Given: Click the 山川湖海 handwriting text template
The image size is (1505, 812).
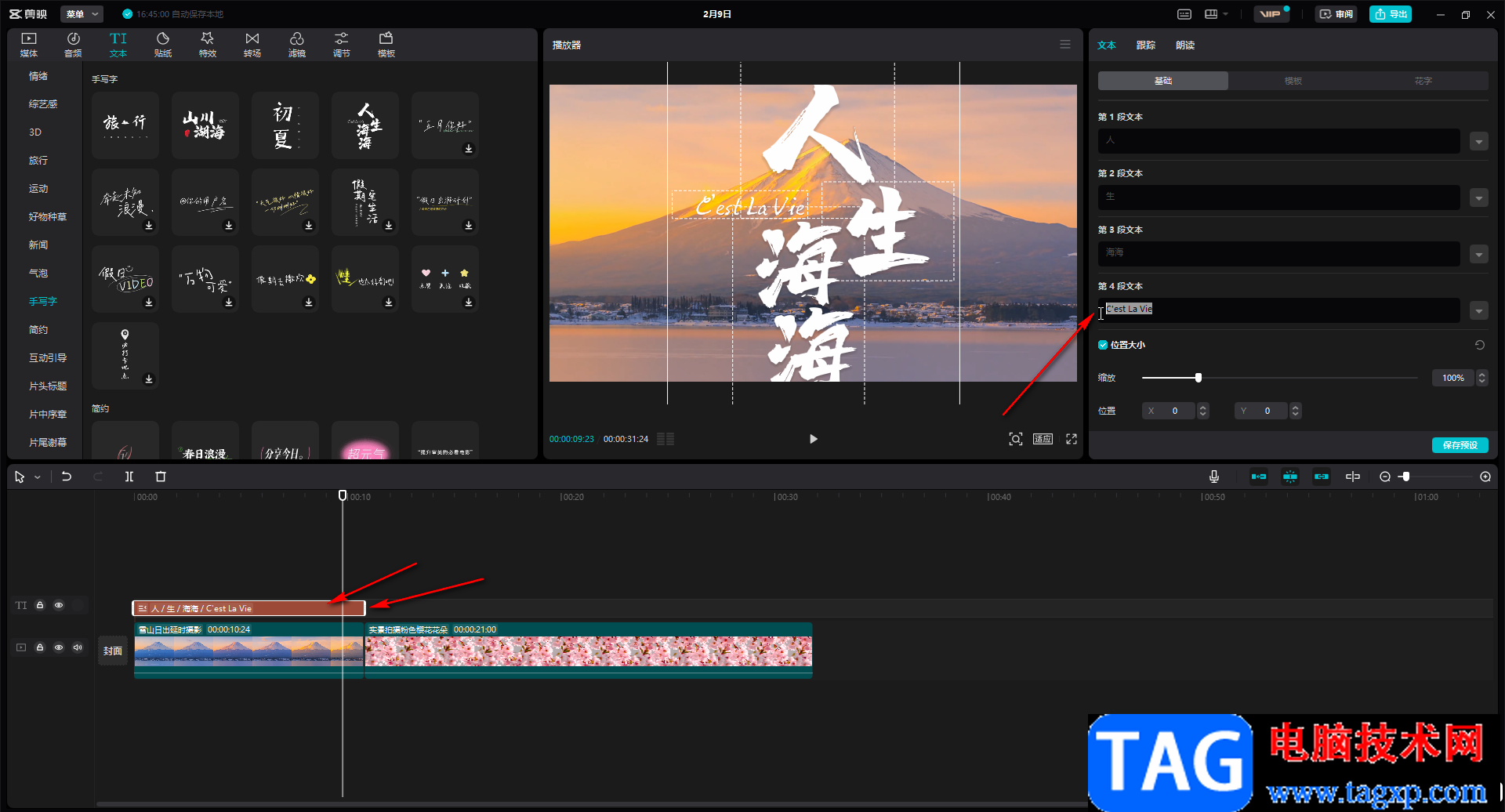Looking at the screenshot, I should coord(205,125).
